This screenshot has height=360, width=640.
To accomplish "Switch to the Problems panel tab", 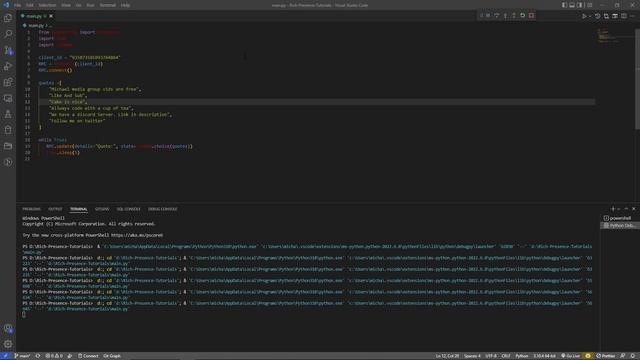I will [x=31, y=209].
